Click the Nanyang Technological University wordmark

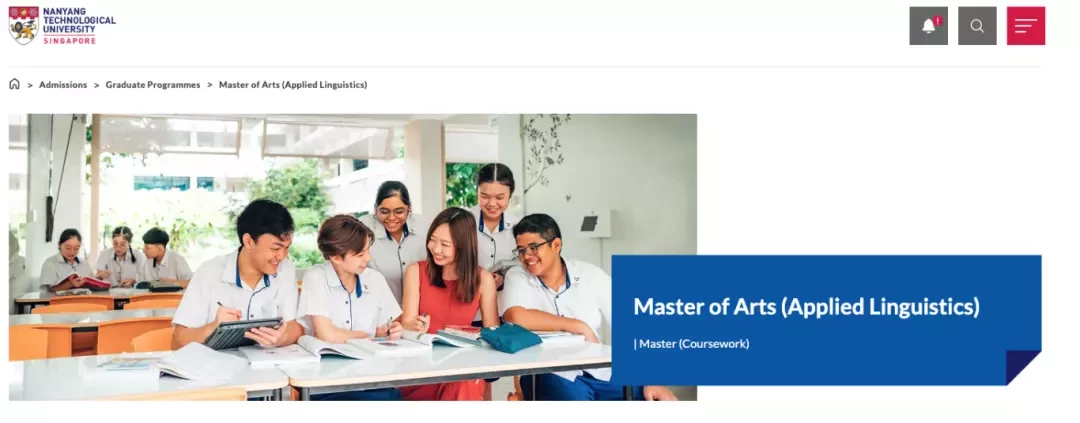79,21
